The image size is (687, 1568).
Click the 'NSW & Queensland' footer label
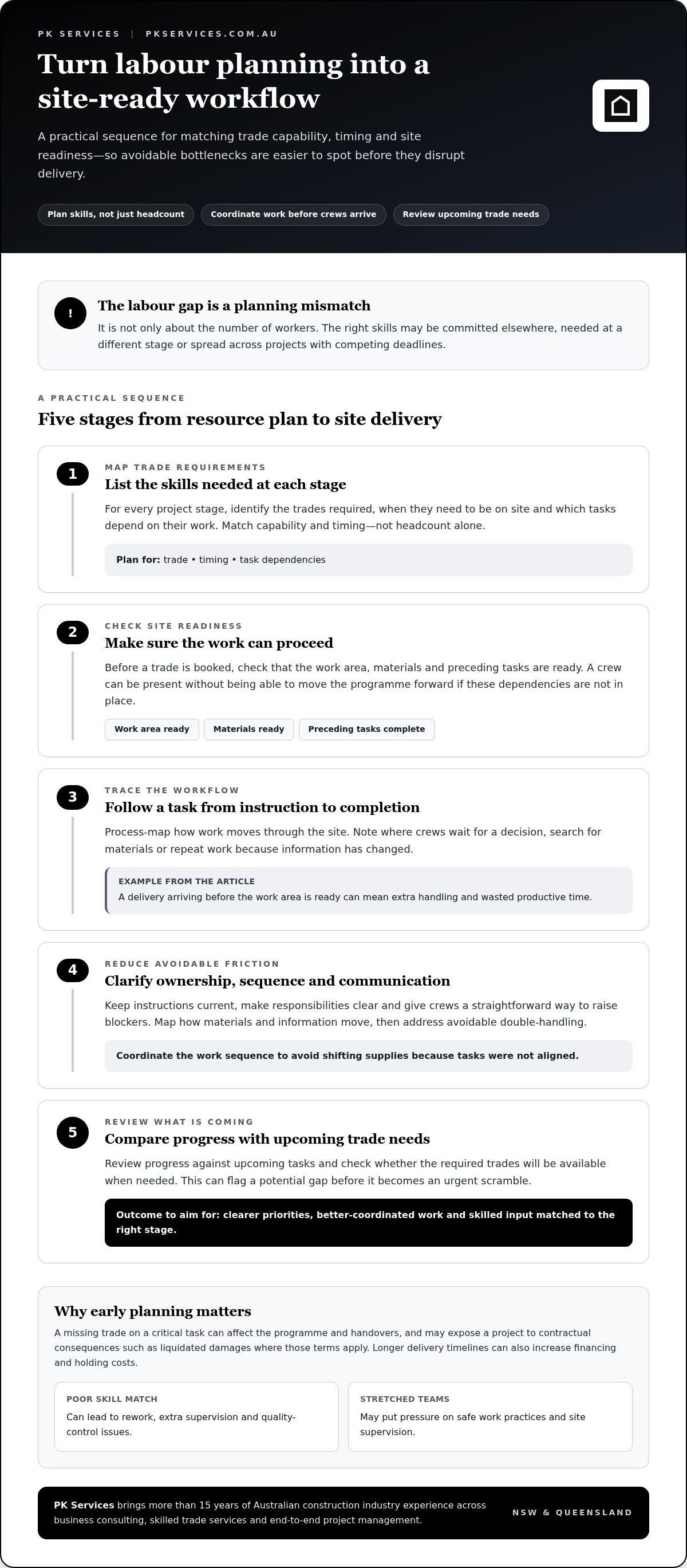(x=572, y=1512)
